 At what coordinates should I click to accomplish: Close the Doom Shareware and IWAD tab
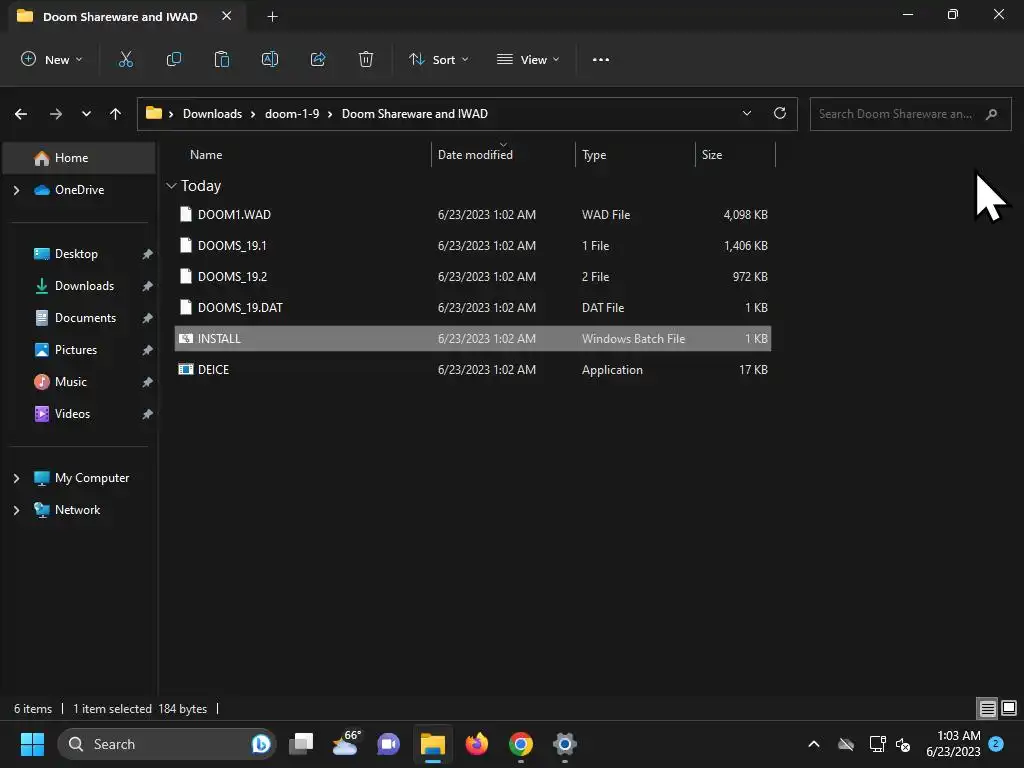(226, 16)
